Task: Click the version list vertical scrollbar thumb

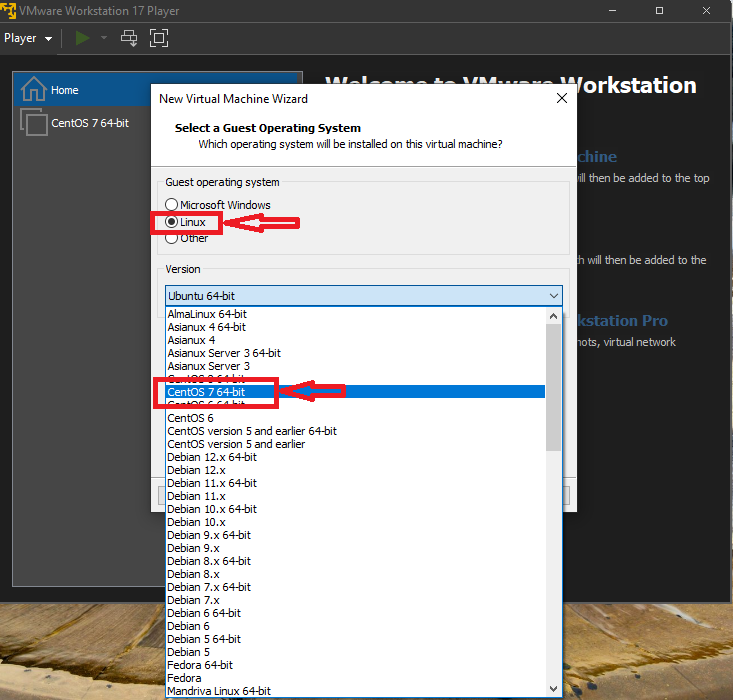Action: pyautogui.click(x=553, y=385)
